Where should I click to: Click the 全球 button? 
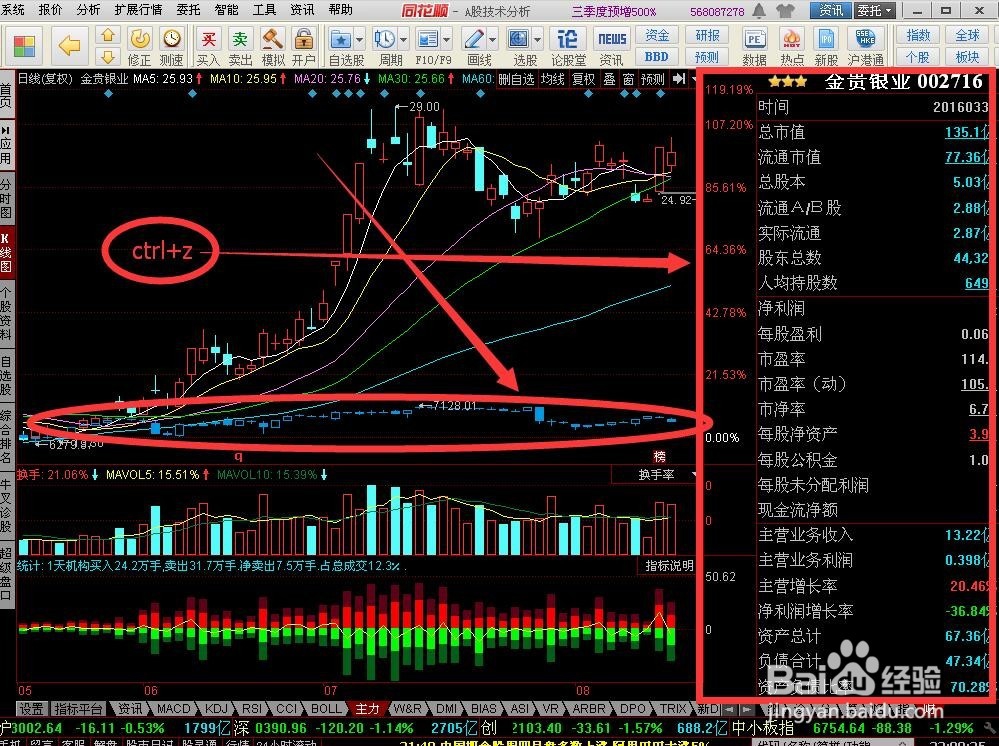967,36
